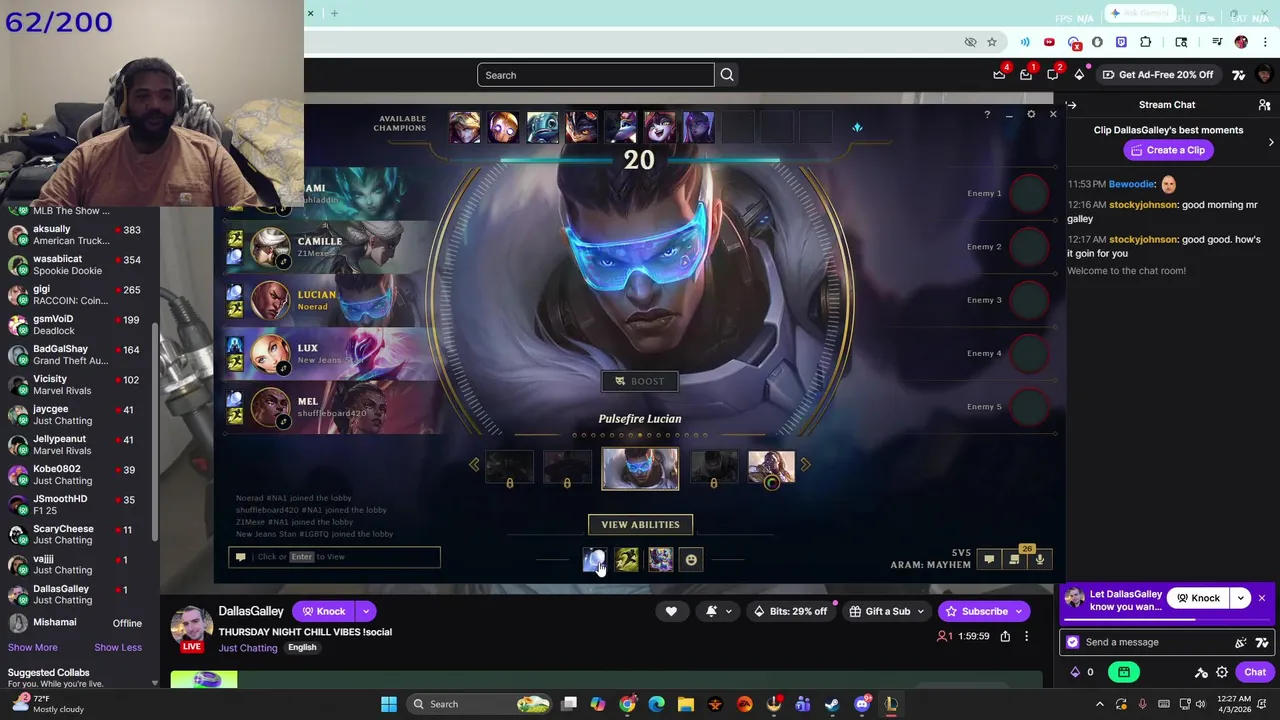Screen dimensions: 1280x720
Task: Click the blue reroll crystal icon
Action: [x=857, y=127]
